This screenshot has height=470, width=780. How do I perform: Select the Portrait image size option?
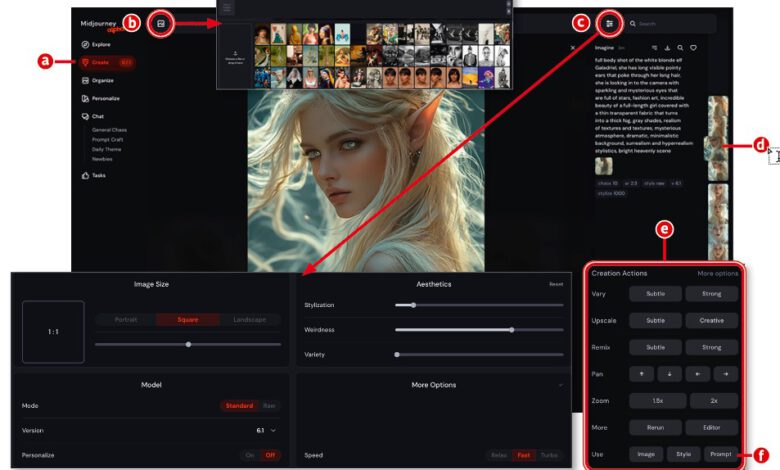pyautogui.click(x=125, y=319)
